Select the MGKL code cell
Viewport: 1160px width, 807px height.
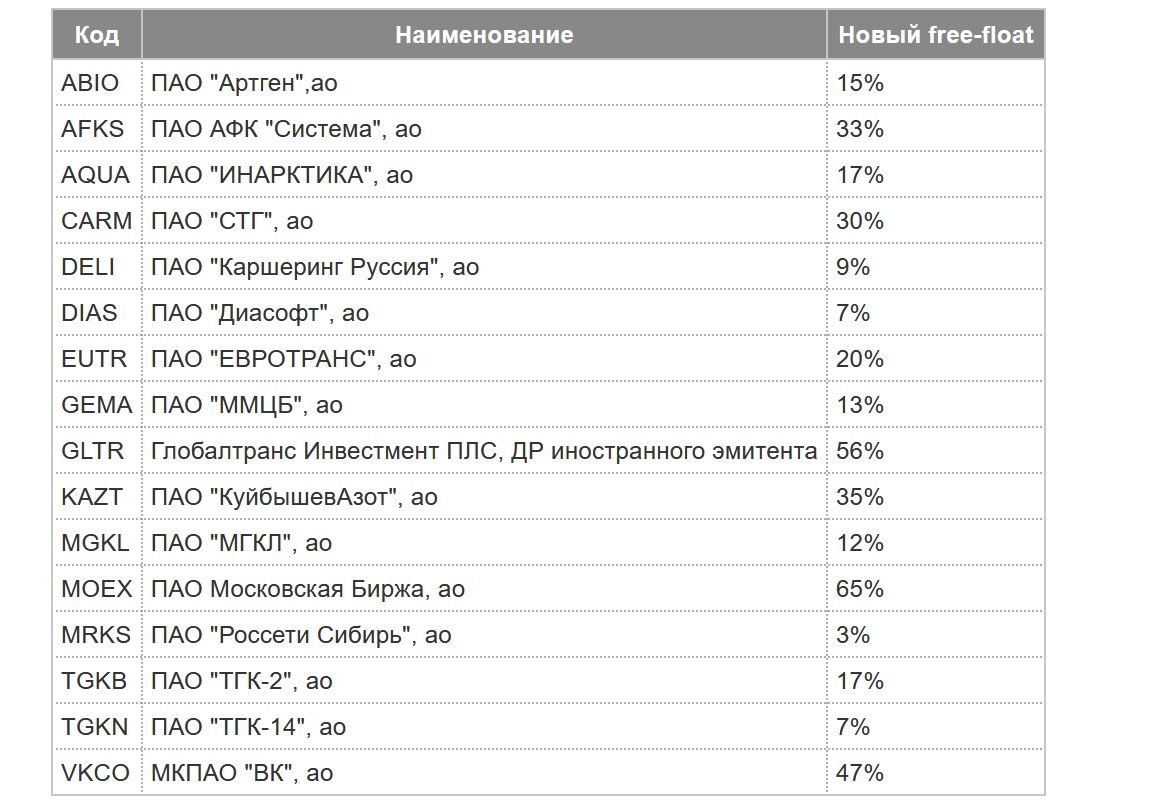coord(95,543)
